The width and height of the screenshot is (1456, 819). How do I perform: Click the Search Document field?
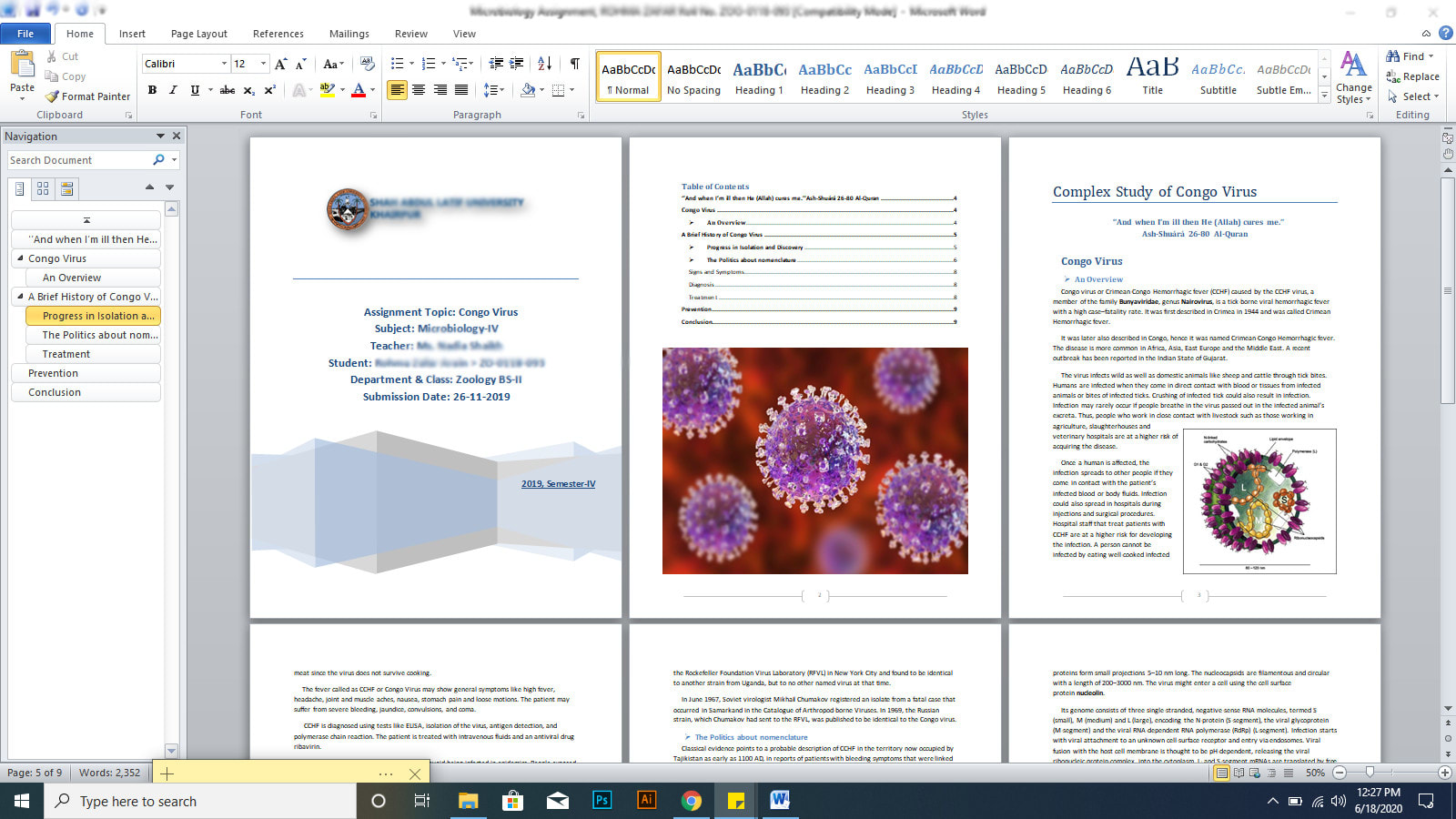[x=77, y=160]
